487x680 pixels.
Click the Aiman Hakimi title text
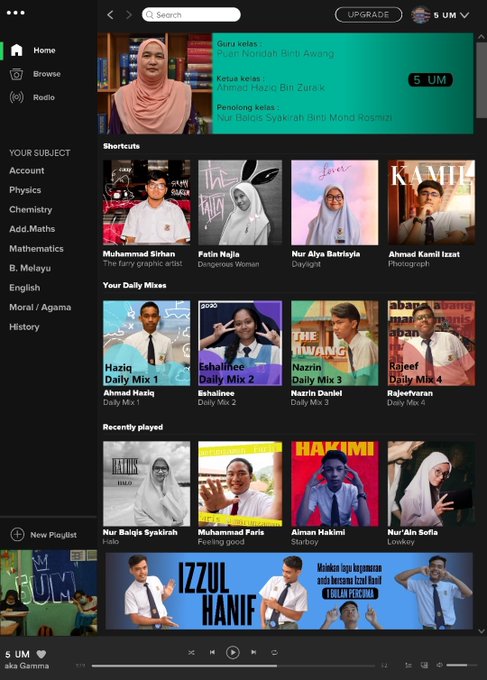point(318,533)
